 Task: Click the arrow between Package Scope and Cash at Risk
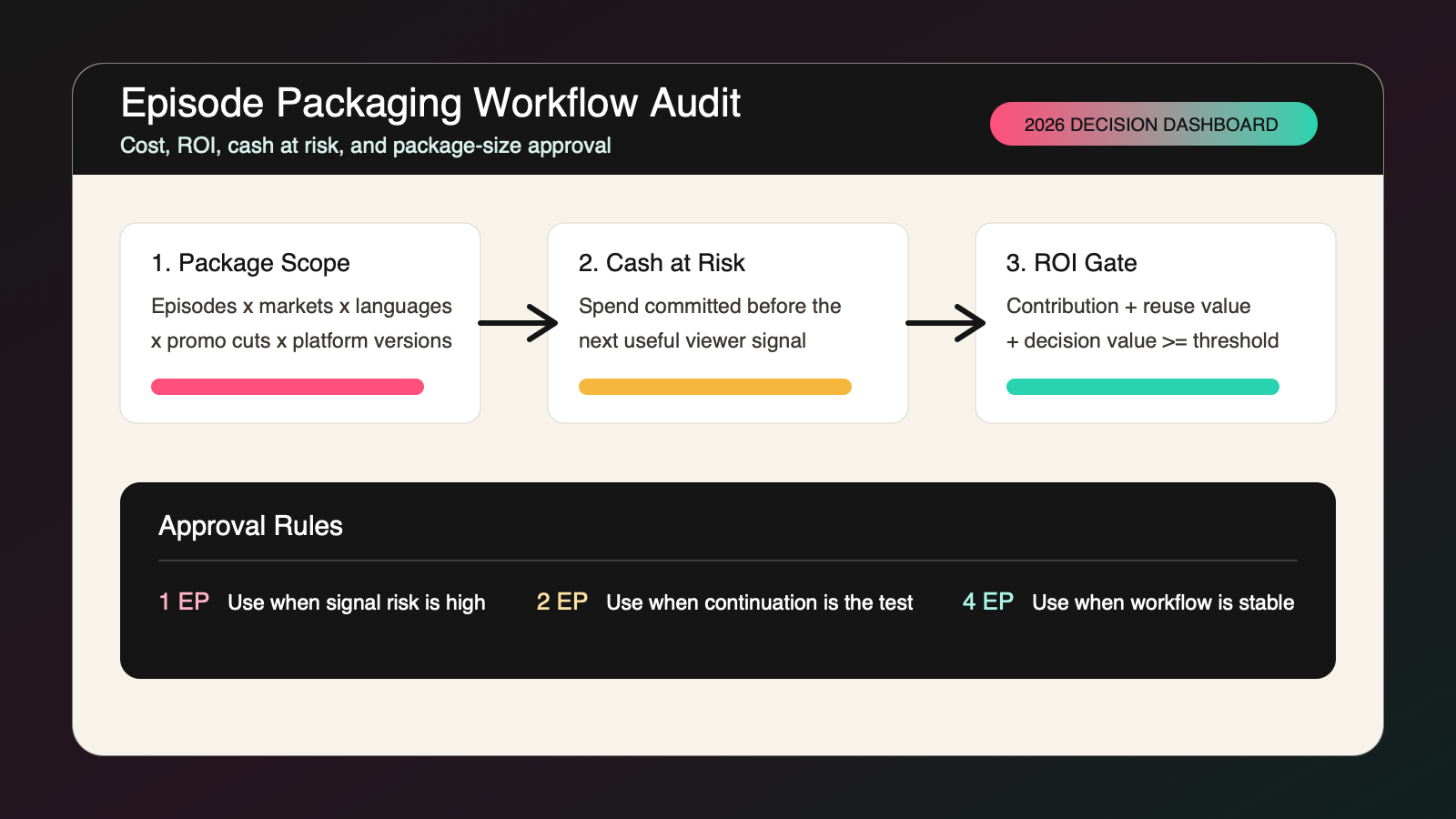click(x=518, y=323)
